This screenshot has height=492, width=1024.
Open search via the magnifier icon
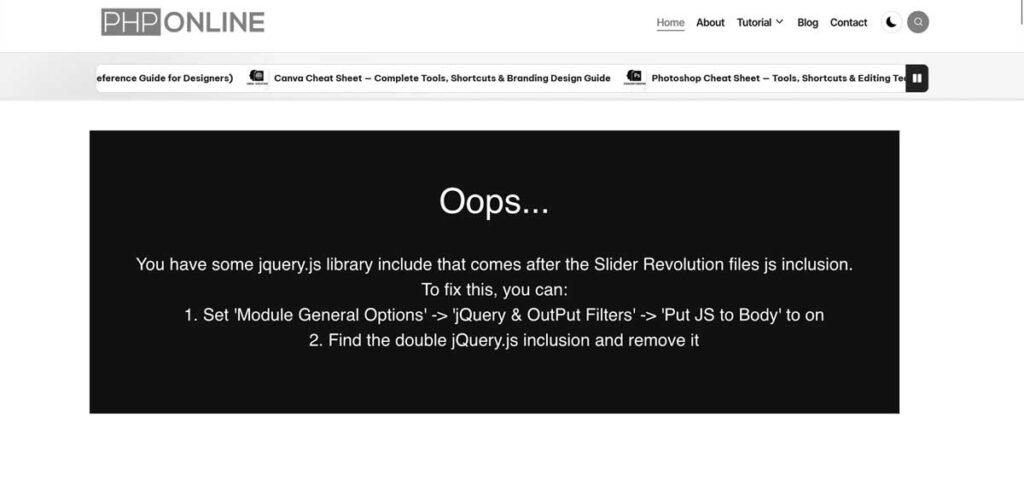click(918, 22)
